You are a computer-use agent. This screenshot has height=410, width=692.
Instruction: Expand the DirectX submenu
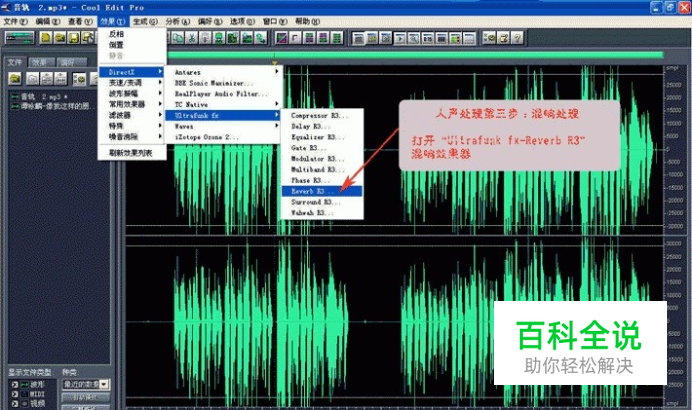click(x=132, y=72)
